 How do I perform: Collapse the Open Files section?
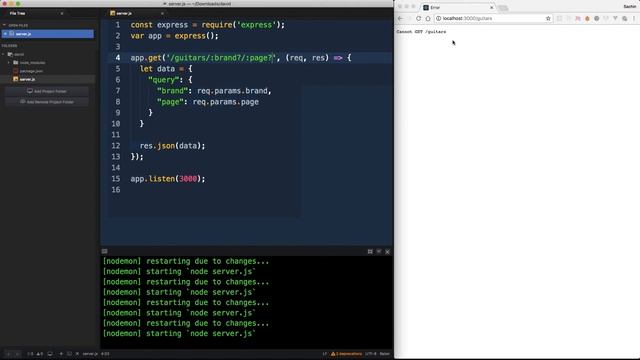(4, 25)
